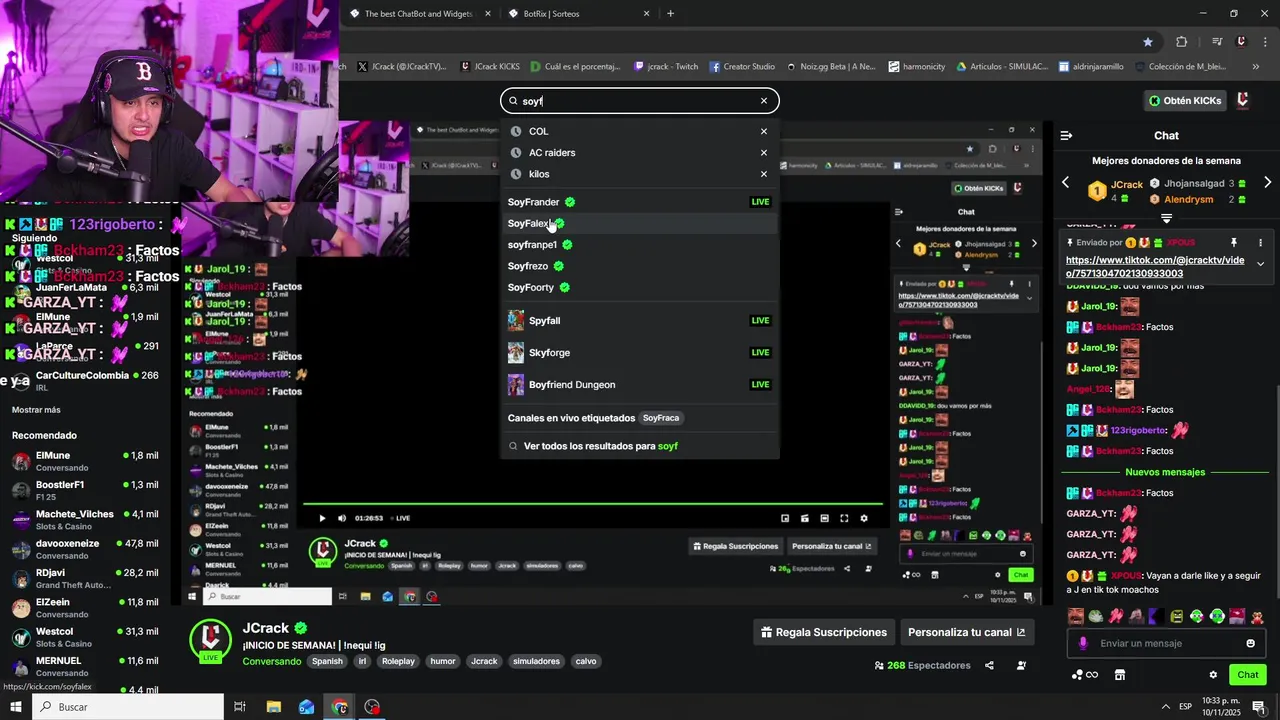This screenshot has width=1280, height=720.
Task: Open the channel points infinity icon
Action: 1085,675
